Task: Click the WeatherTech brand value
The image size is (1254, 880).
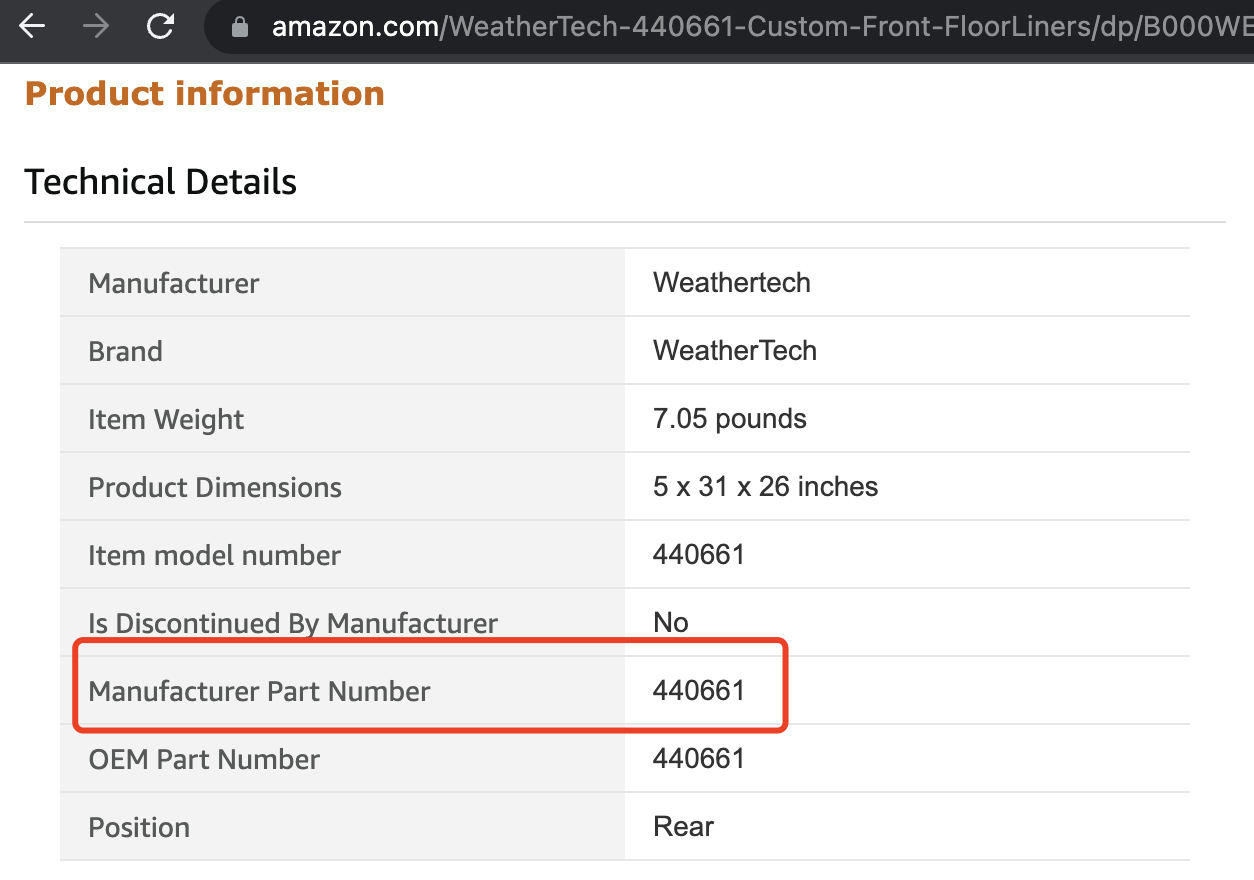Action: point(734,351)
